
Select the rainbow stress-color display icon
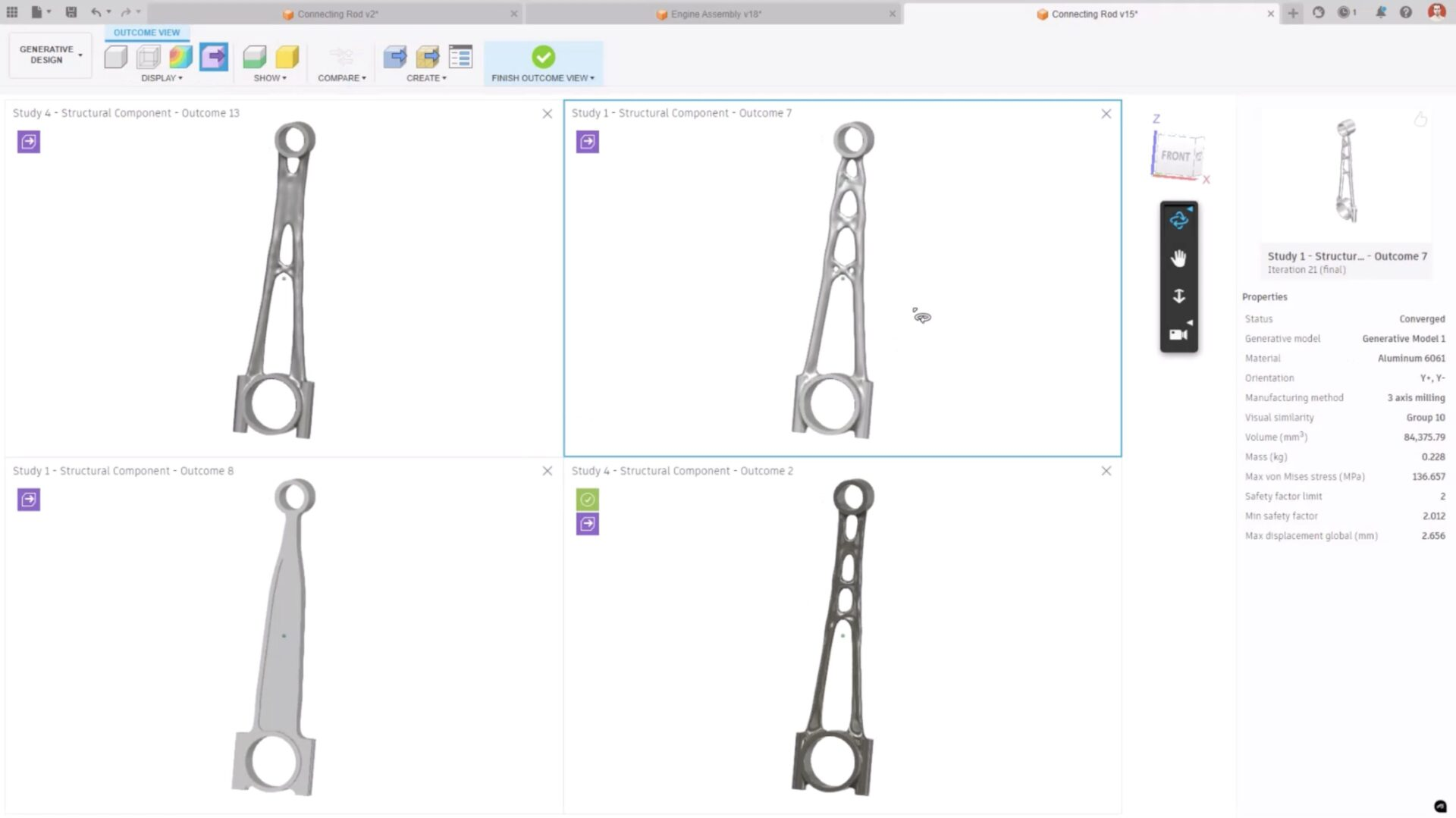point(180,57)
